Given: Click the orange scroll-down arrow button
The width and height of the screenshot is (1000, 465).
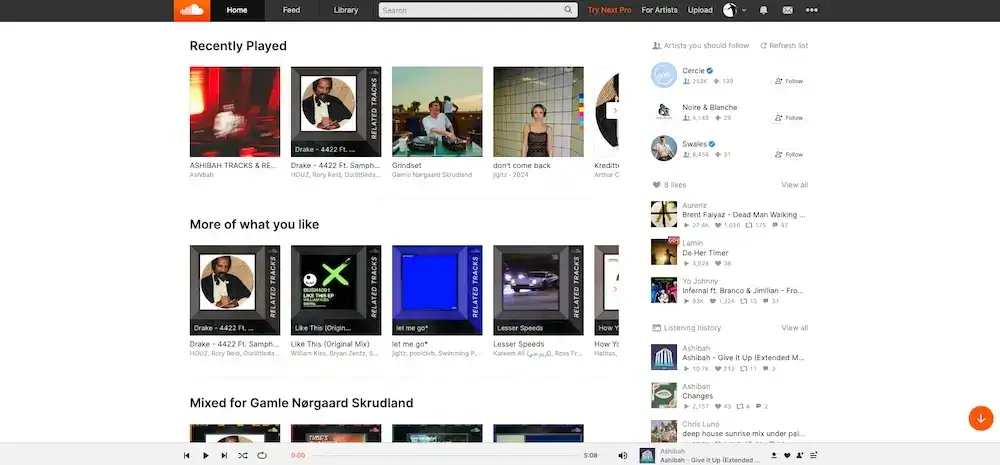Looking at the screenshot, I should coord(981,418).
